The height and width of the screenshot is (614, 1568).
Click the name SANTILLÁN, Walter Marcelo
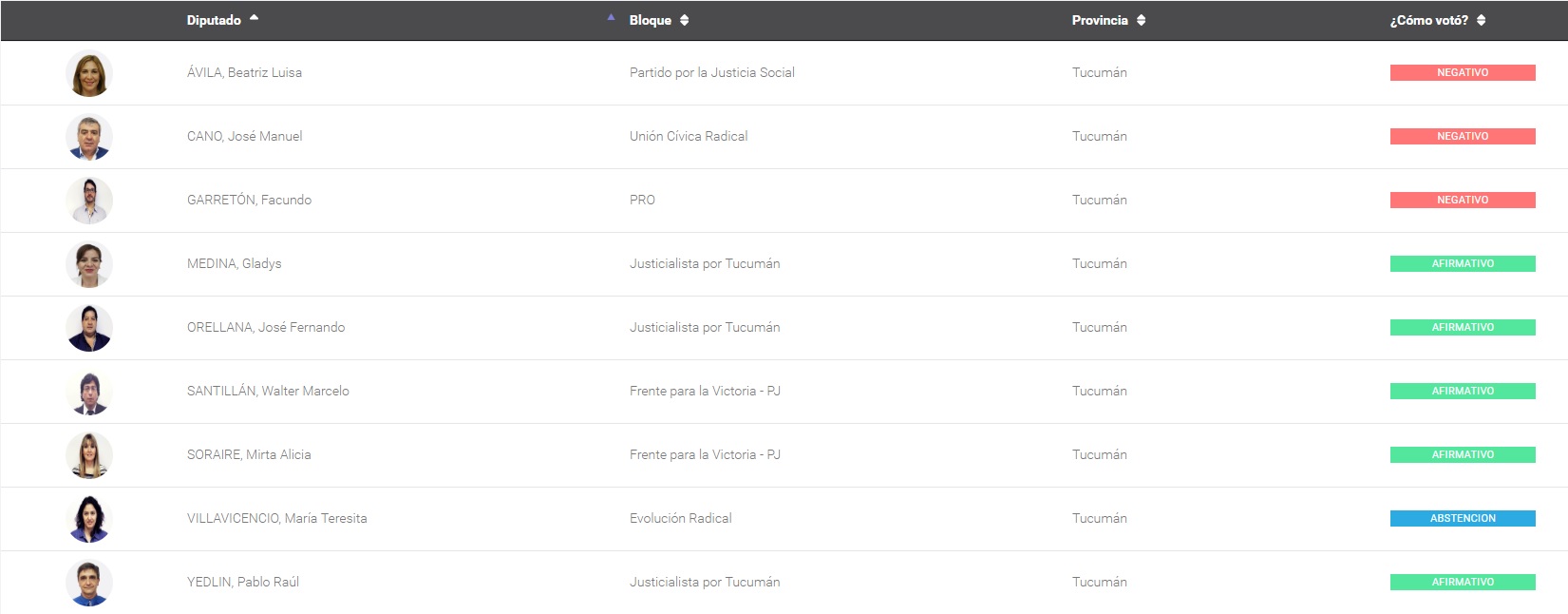tap(268, 391)
